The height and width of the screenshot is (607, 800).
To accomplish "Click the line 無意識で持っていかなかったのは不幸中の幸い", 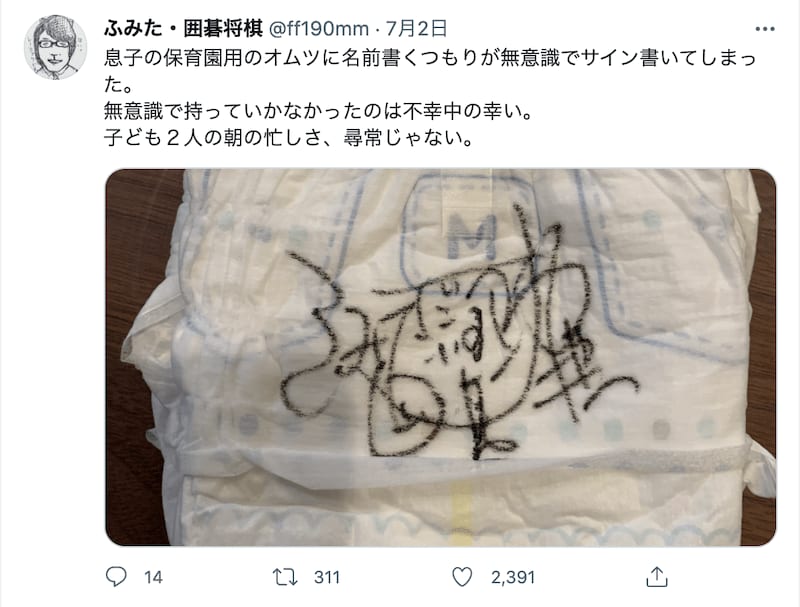I will point(318,111).
